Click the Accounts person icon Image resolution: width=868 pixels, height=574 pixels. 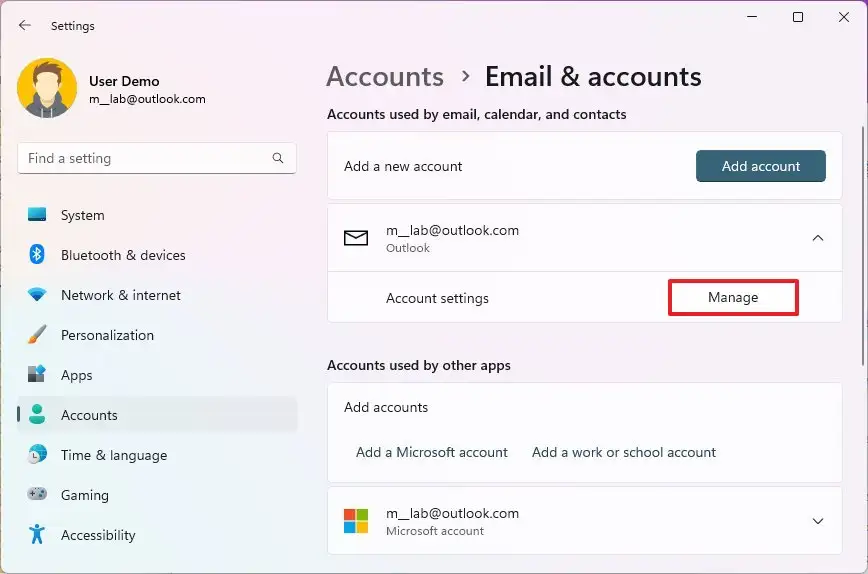coord(37,415)
